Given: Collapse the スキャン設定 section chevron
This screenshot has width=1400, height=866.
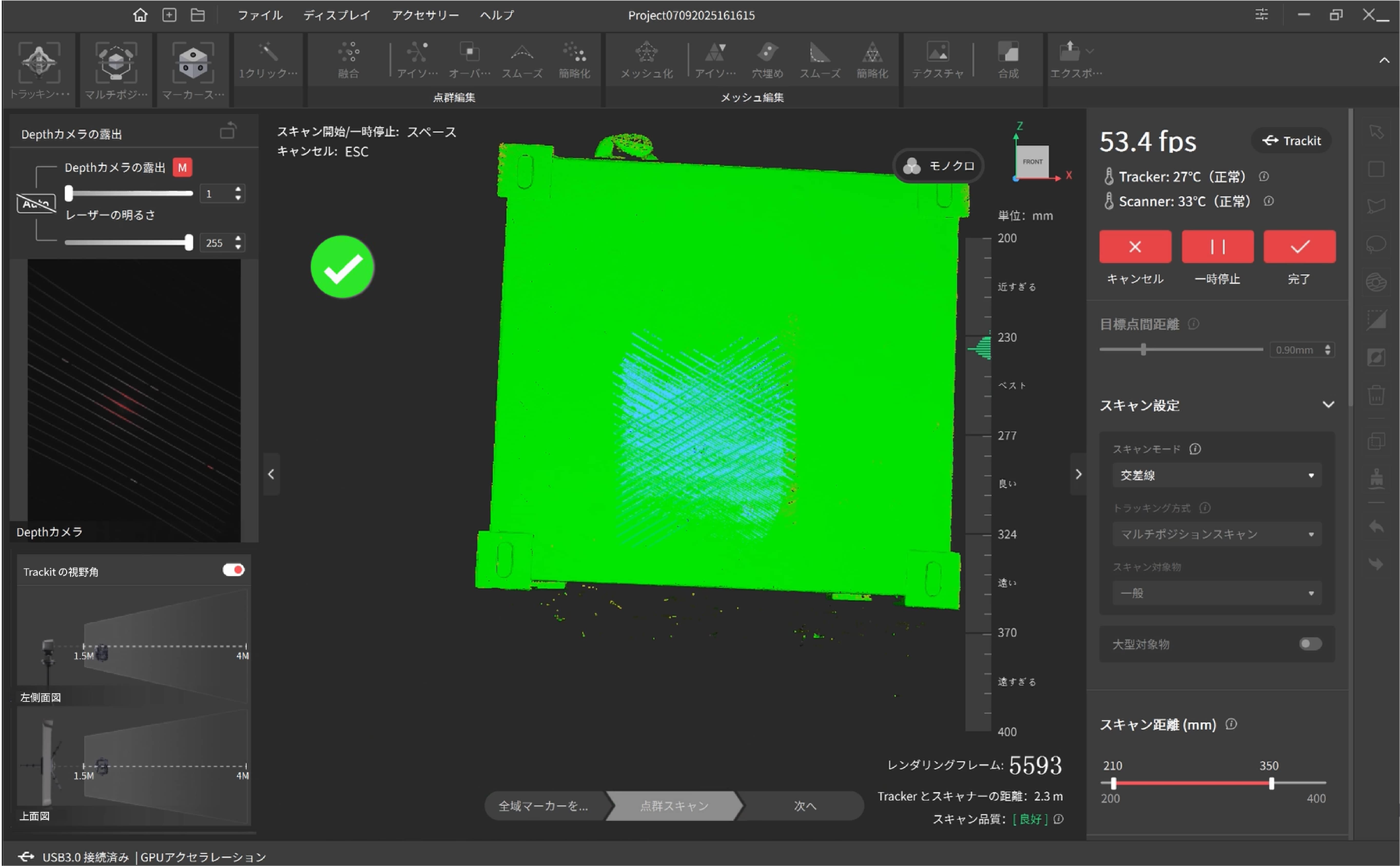Looking at the screenshot, I should point(1328,405).
